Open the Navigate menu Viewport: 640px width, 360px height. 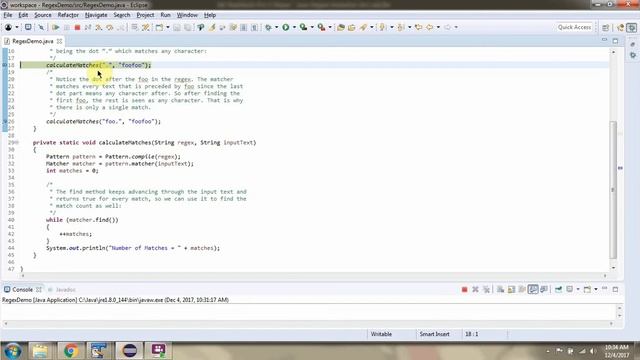[x=96, y=15]
